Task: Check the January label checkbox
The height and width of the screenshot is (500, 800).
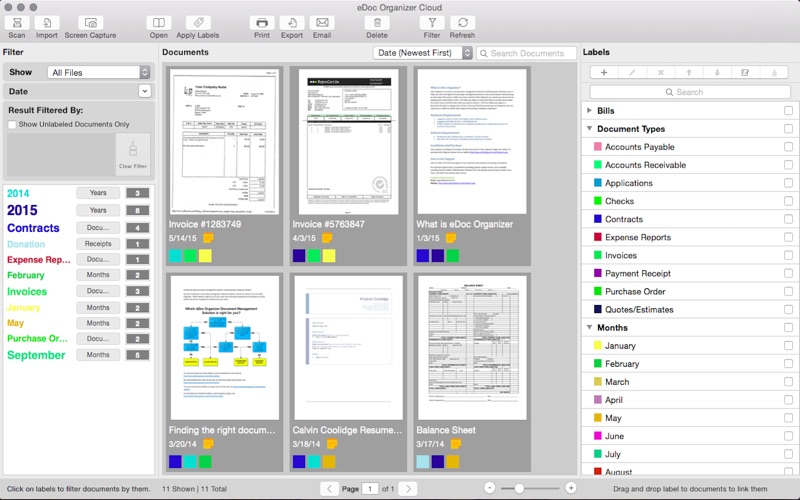Action: tap(788, 346)
